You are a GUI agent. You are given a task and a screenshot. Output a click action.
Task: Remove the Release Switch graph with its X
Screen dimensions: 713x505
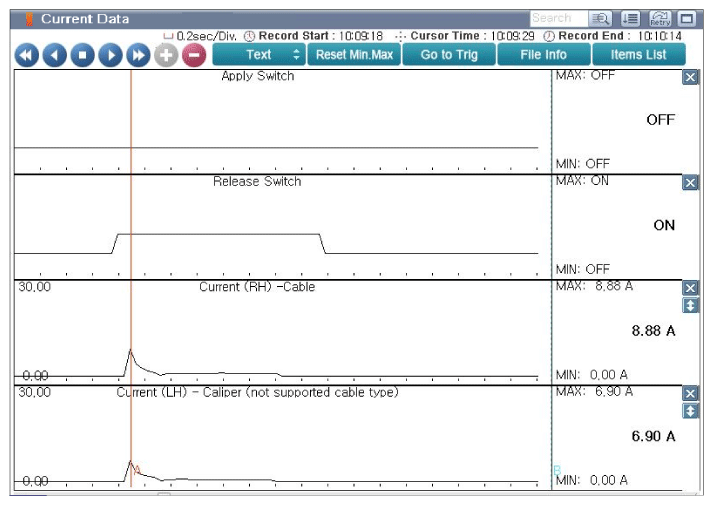[x=690, y=183]
